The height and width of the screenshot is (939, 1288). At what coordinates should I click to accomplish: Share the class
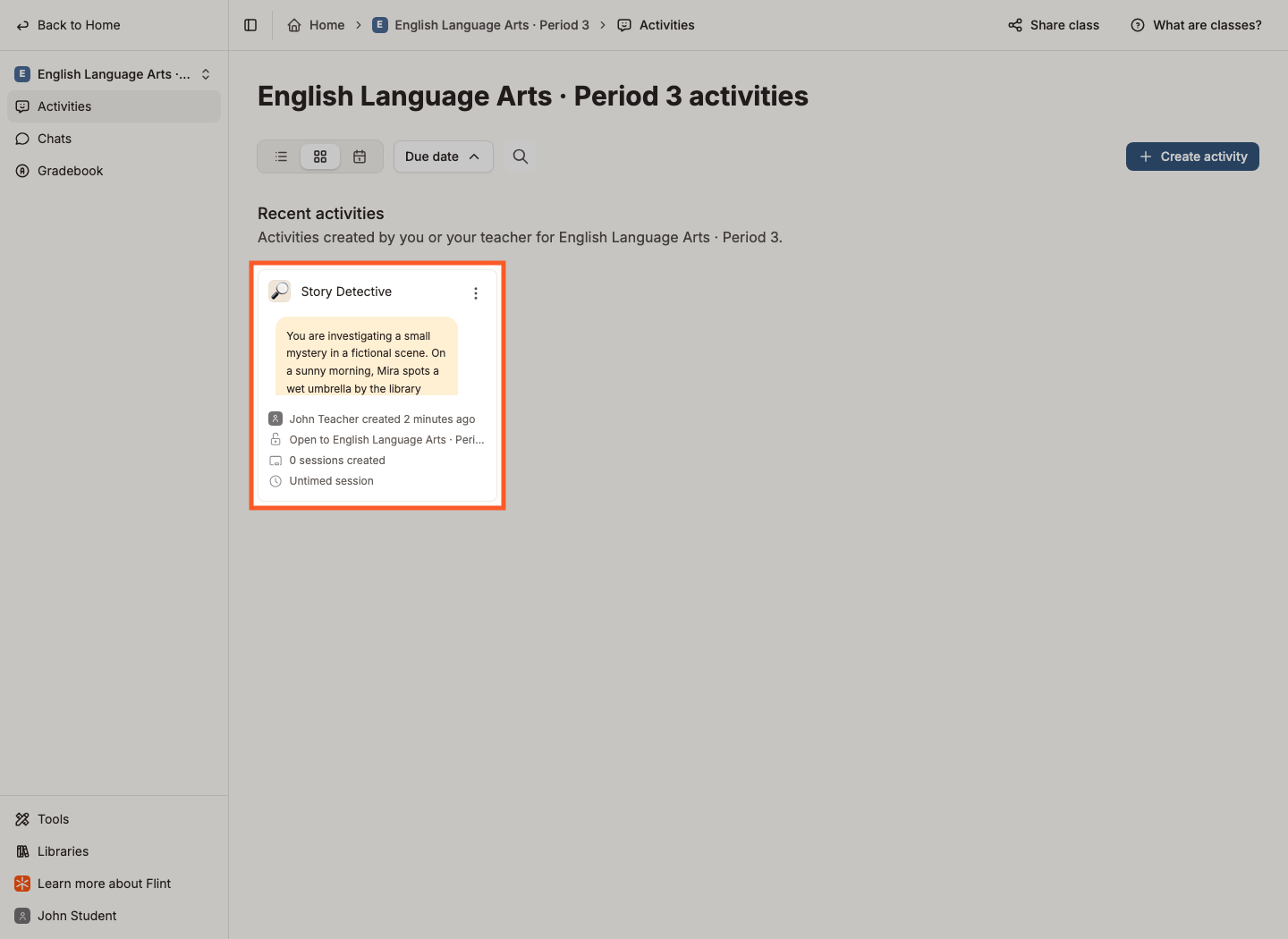(1054, 25)
